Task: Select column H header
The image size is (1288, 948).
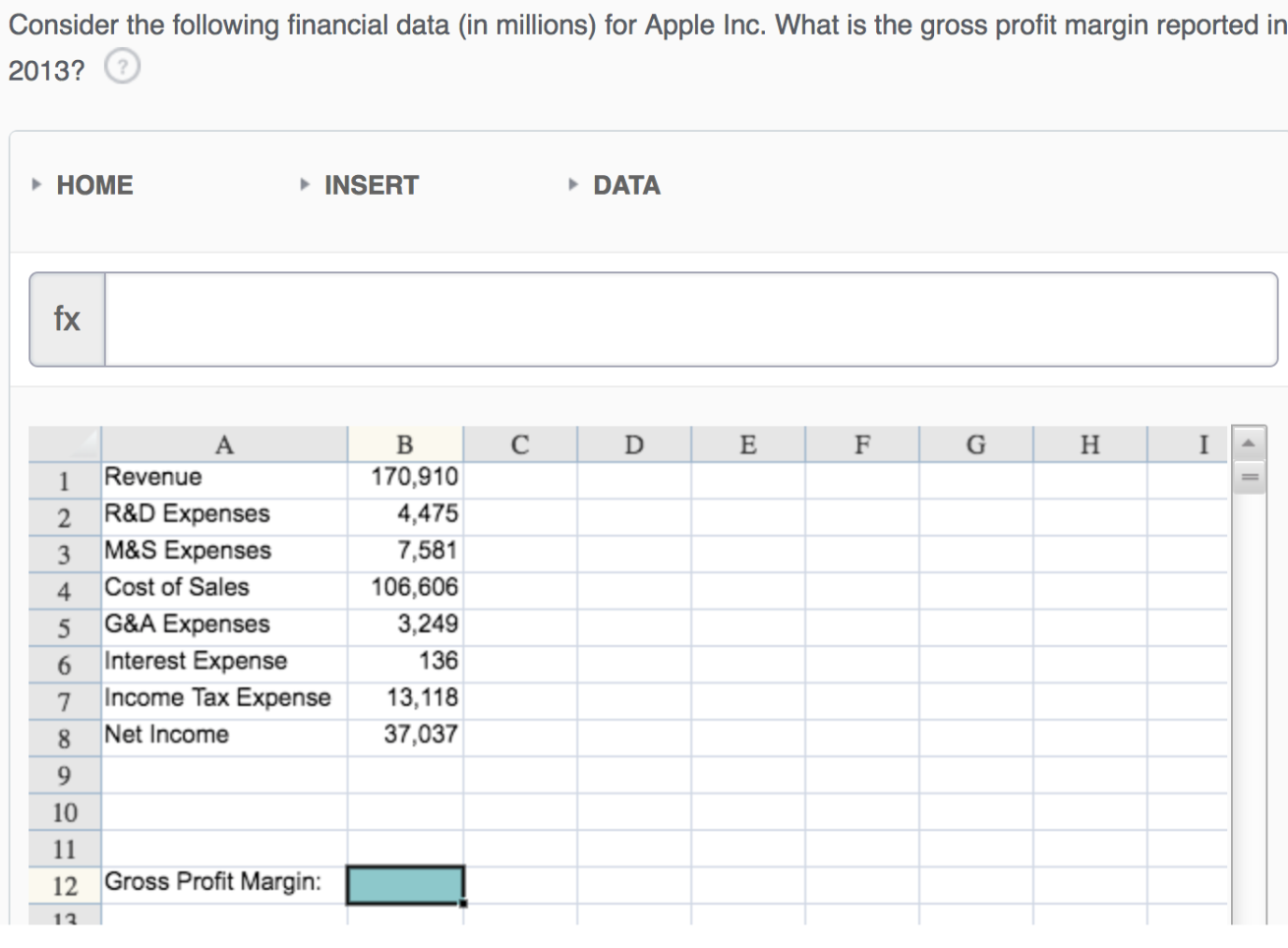Action: (1090, 444)
